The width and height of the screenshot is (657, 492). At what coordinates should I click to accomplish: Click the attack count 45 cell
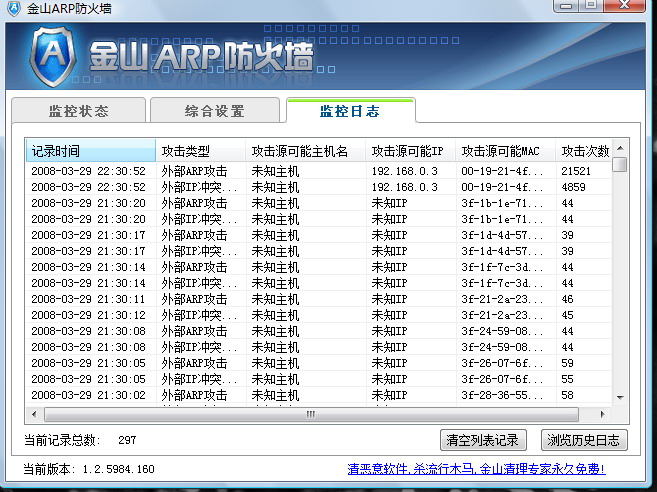pyautogui.click(x=567, y=315)
